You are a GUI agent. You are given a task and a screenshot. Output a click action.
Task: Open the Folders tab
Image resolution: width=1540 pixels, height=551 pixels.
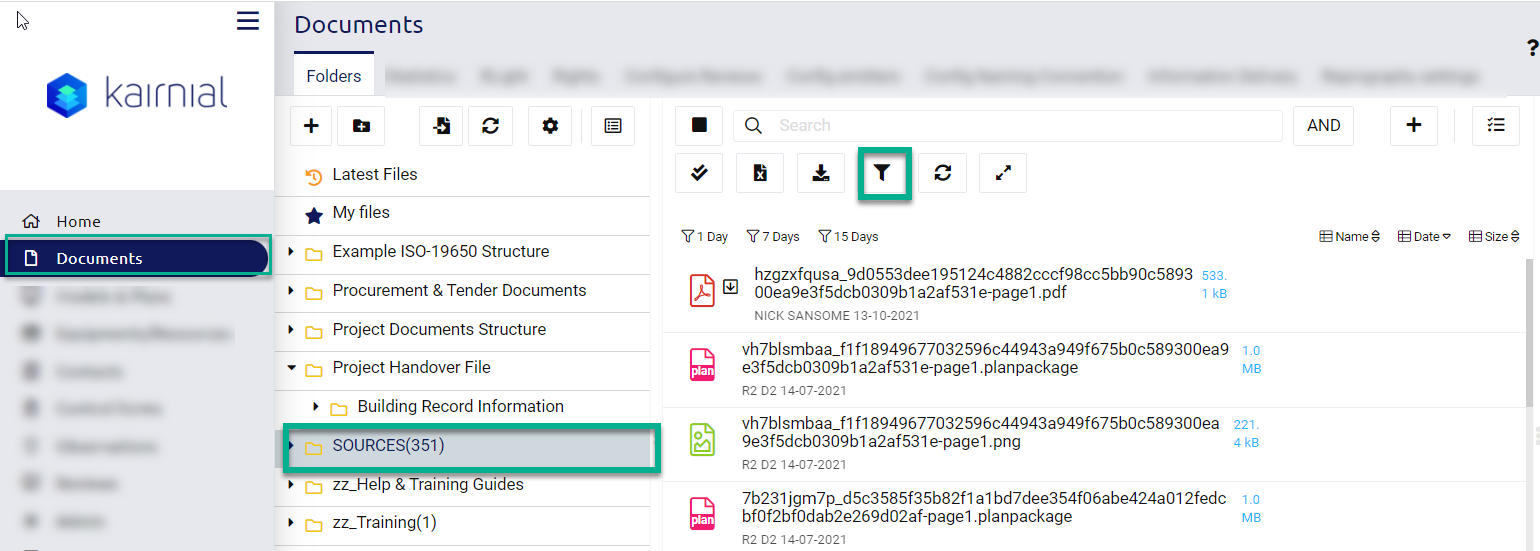(333, 76)
